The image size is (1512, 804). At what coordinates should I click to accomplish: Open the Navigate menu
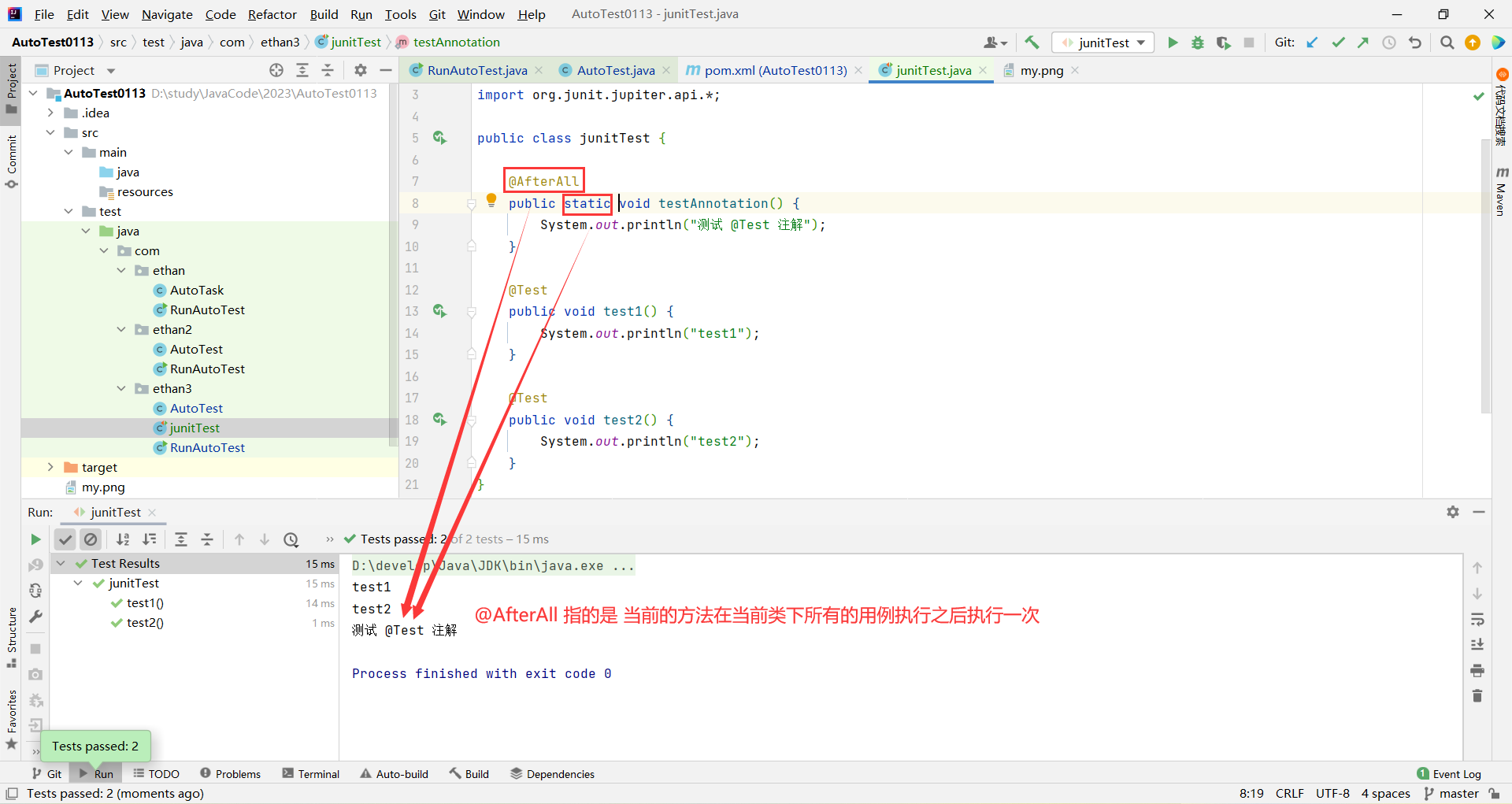(x=167, y=14)
